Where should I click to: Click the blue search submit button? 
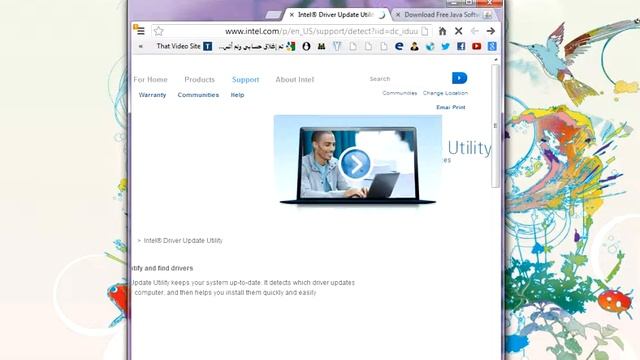pos(460,78)
